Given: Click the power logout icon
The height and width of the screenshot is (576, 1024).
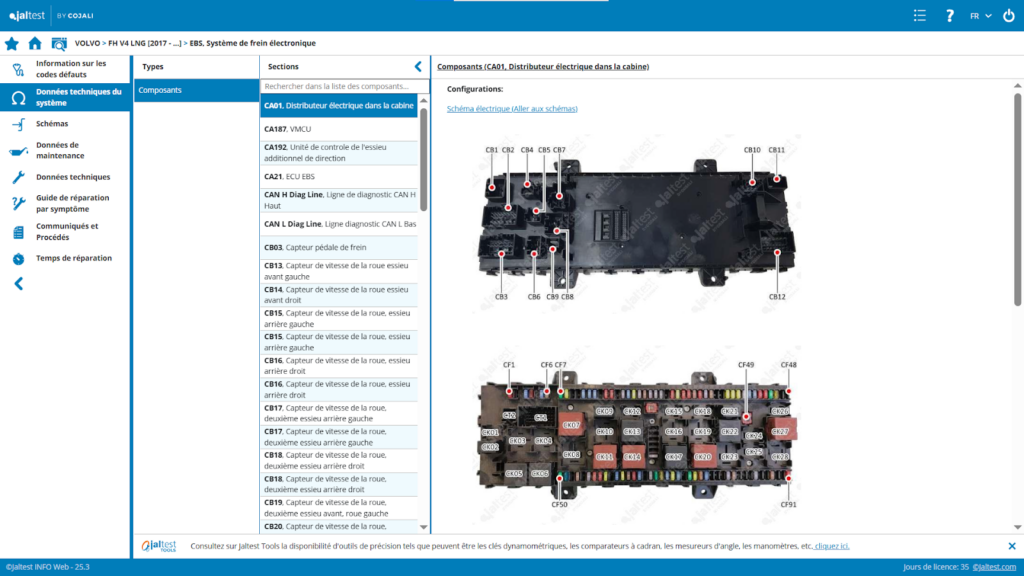Looking at the screenshot, I should [1008, 16].
